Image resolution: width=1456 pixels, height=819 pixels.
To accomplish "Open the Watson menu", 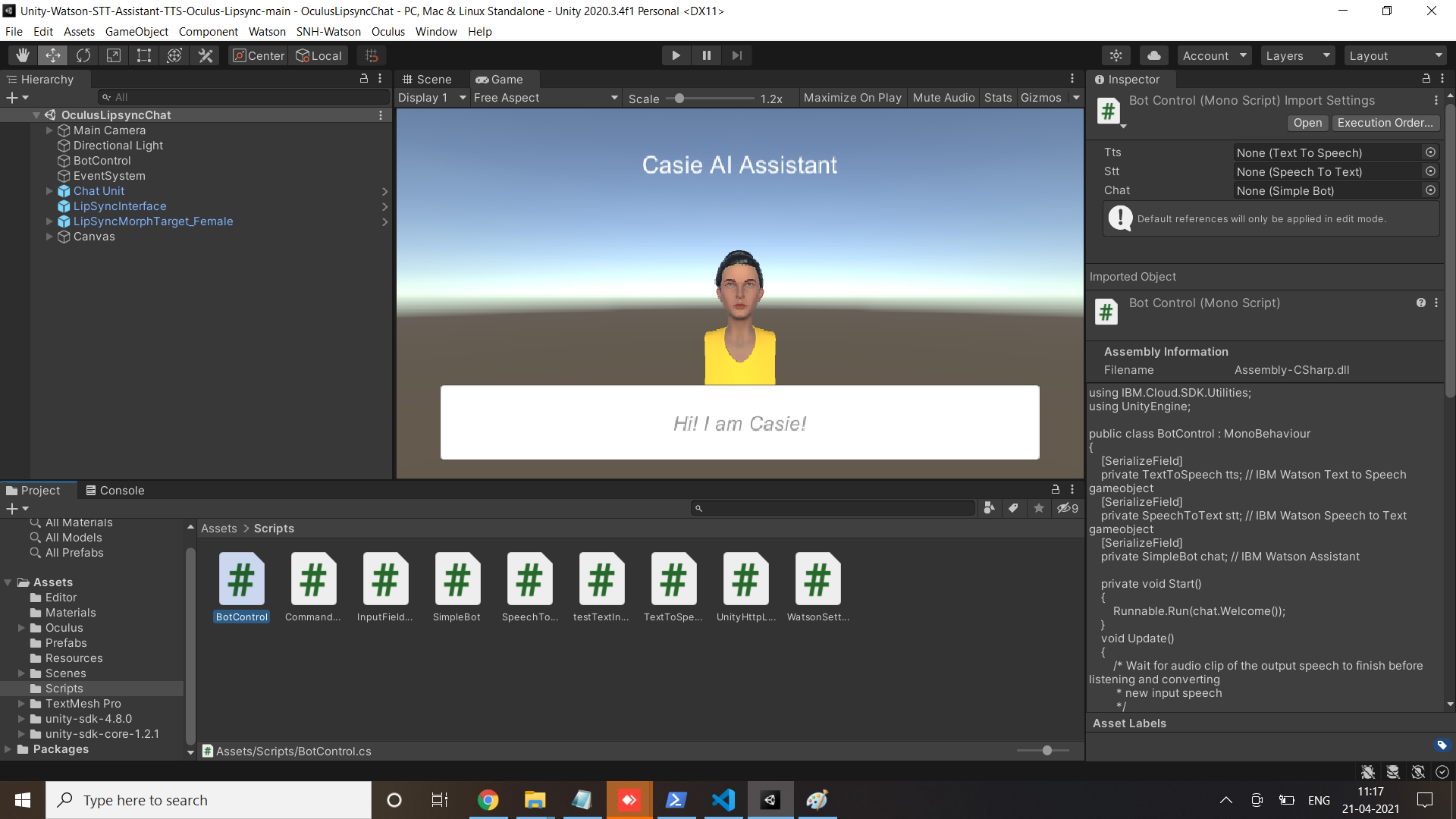I will [267, 32].
